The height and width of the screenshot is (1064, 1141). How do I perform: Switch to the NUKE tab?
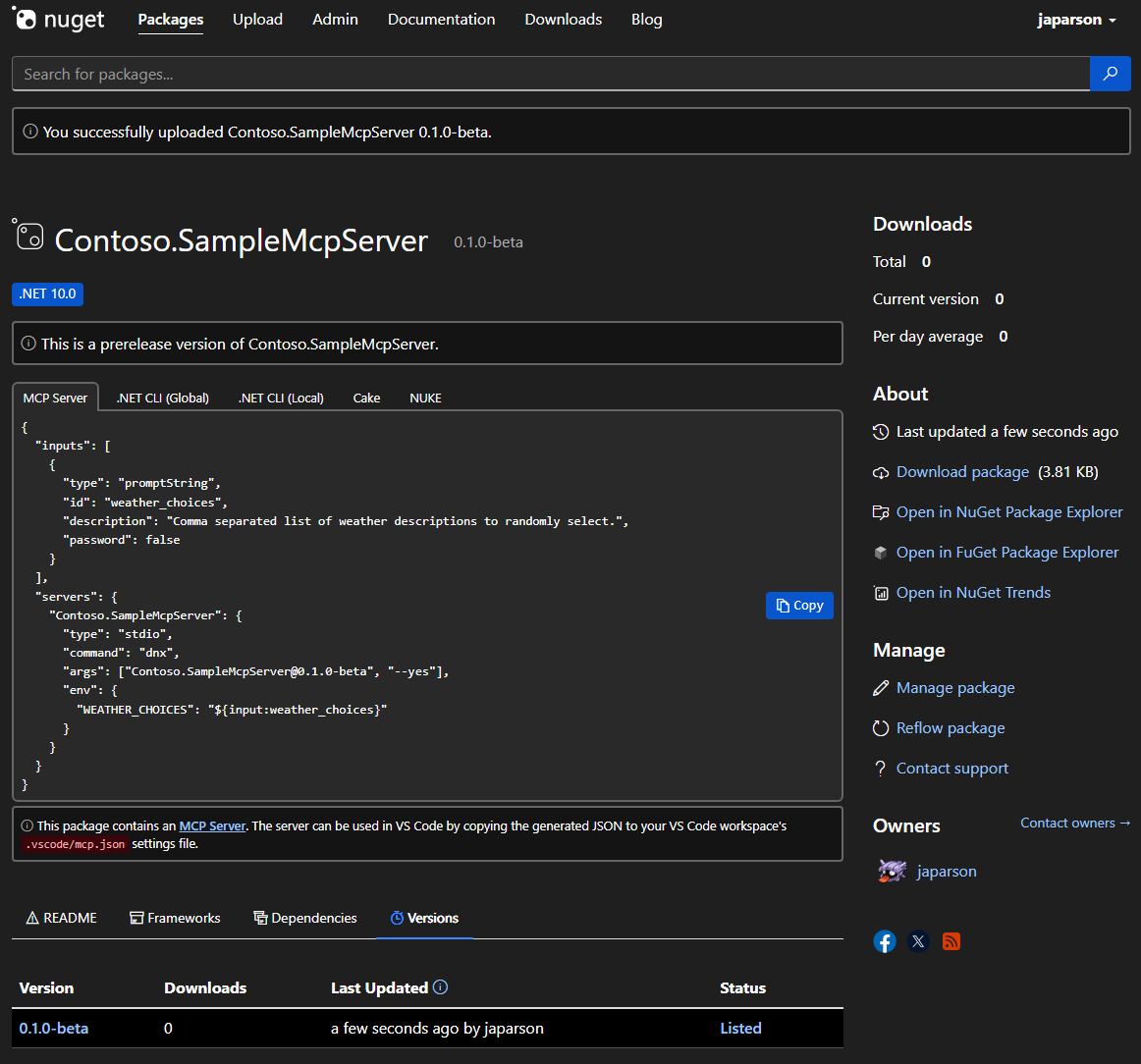tap(425, 398)
